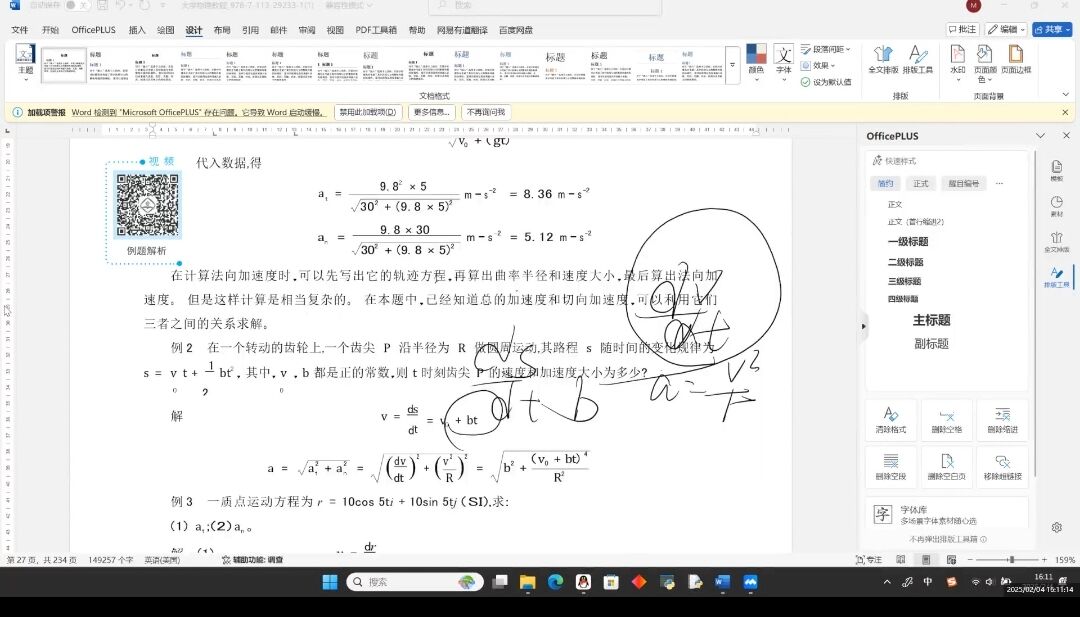Click the 删除空白页 tool icon

point(946,461)
